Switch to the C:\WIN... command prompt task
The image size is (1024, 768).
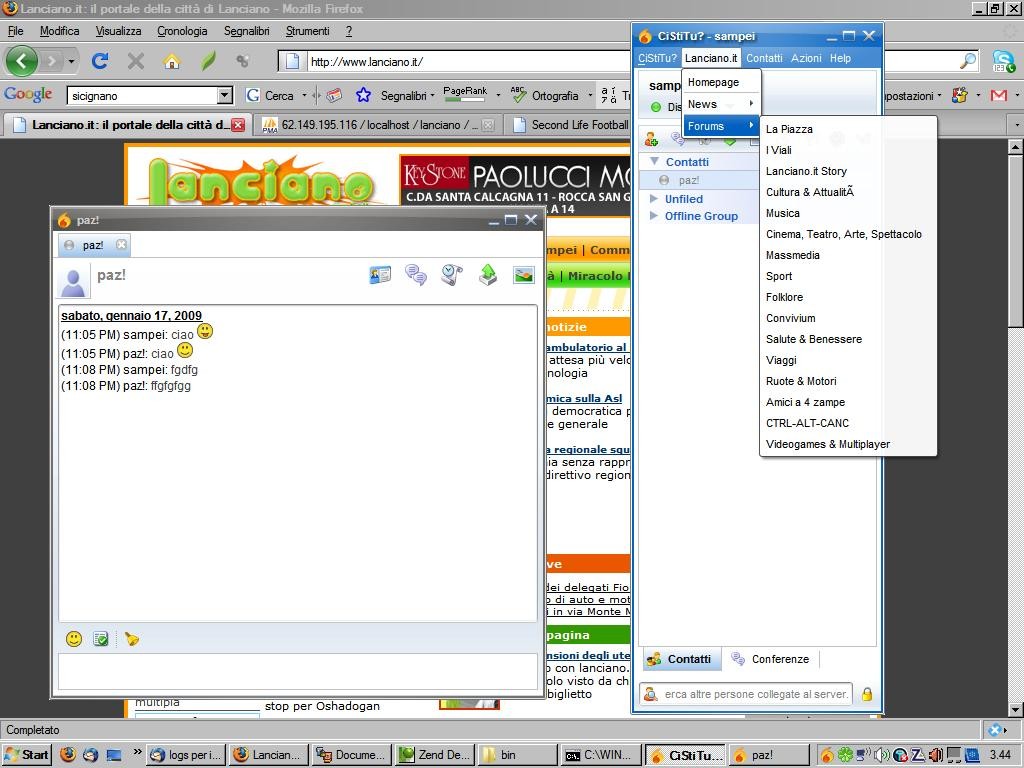click(600, 755)
